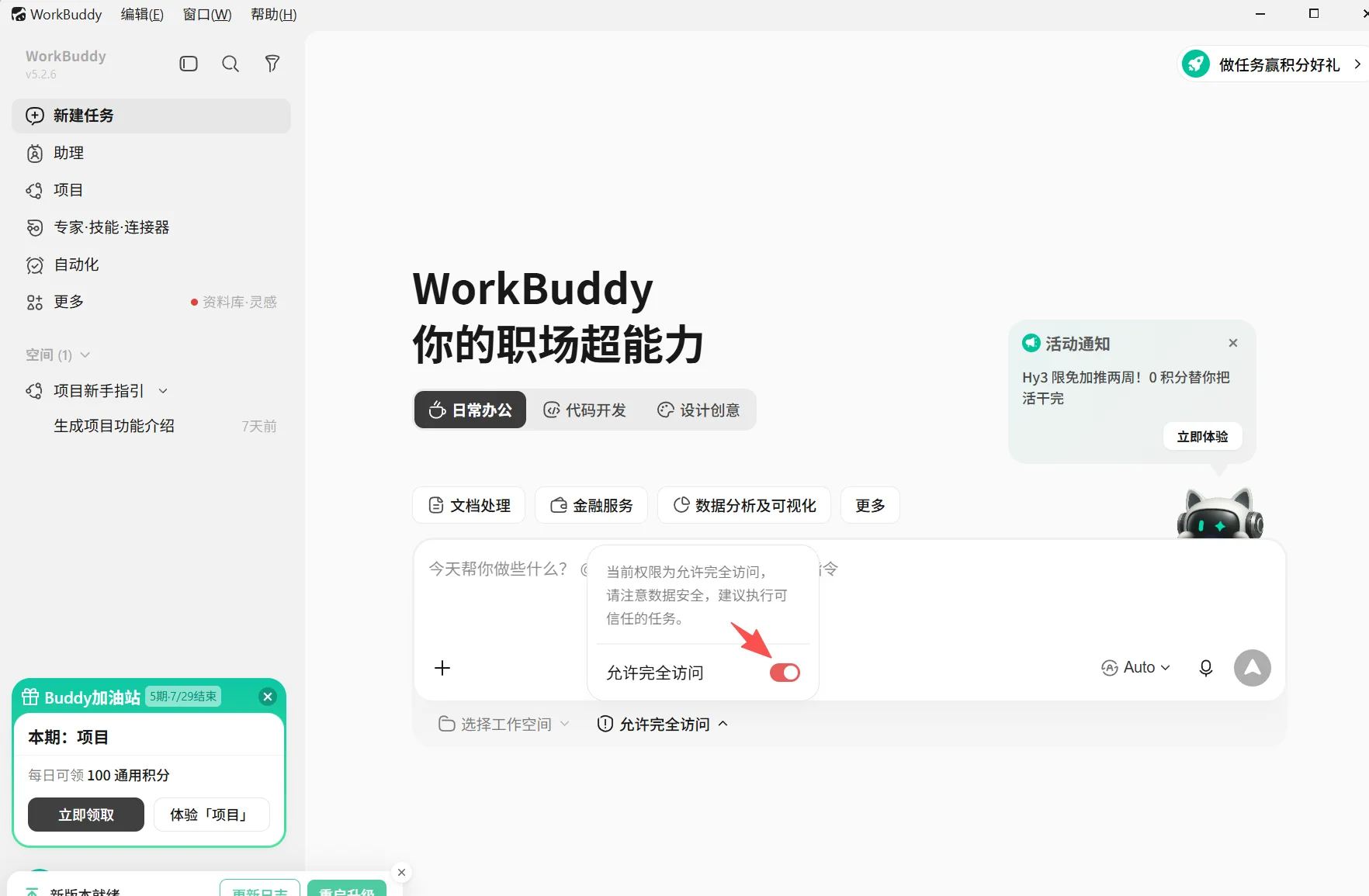Click 更多 next to 数据分析及可视化
Image resolution: width=1369 pixels, height=896 pixels.
point(870,506)
